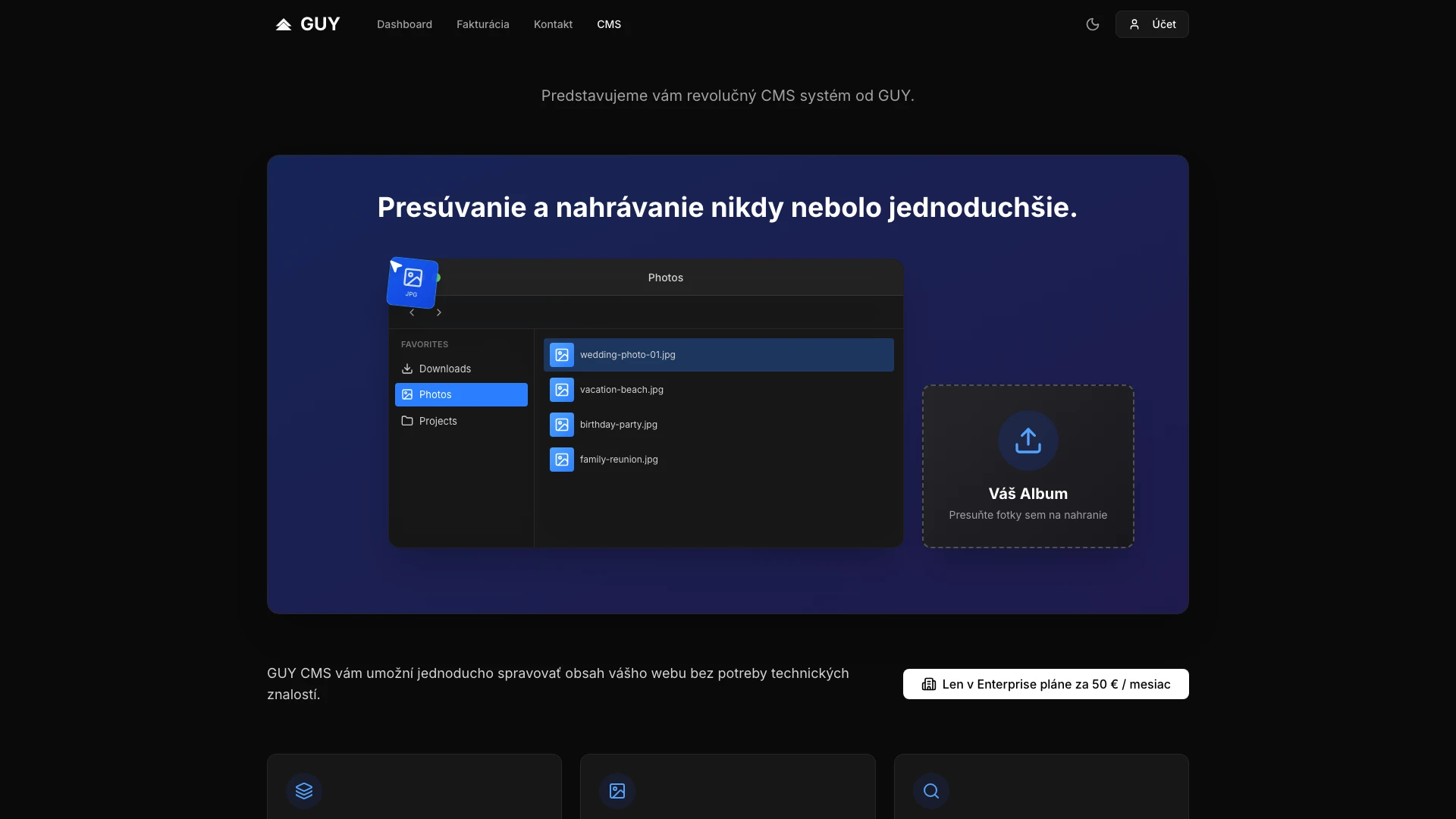Click the Účet account button

(1152, 24)
